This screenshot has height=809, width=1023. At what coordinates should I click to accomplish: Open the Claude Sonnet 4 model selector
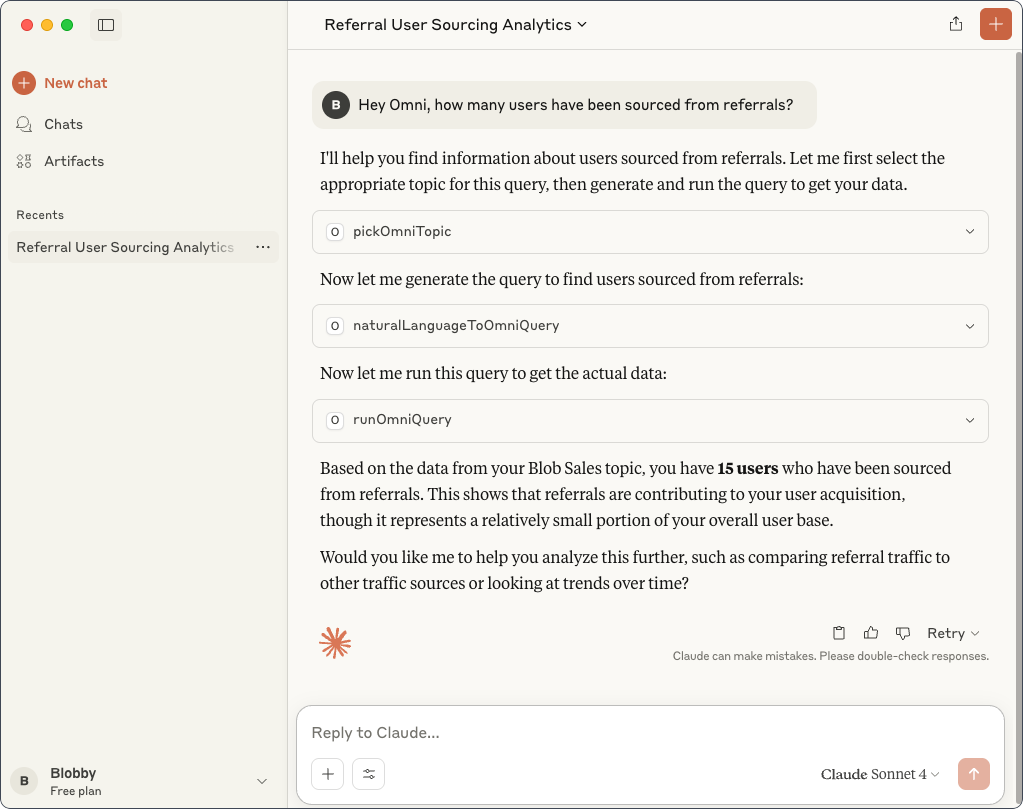point(879,774)
